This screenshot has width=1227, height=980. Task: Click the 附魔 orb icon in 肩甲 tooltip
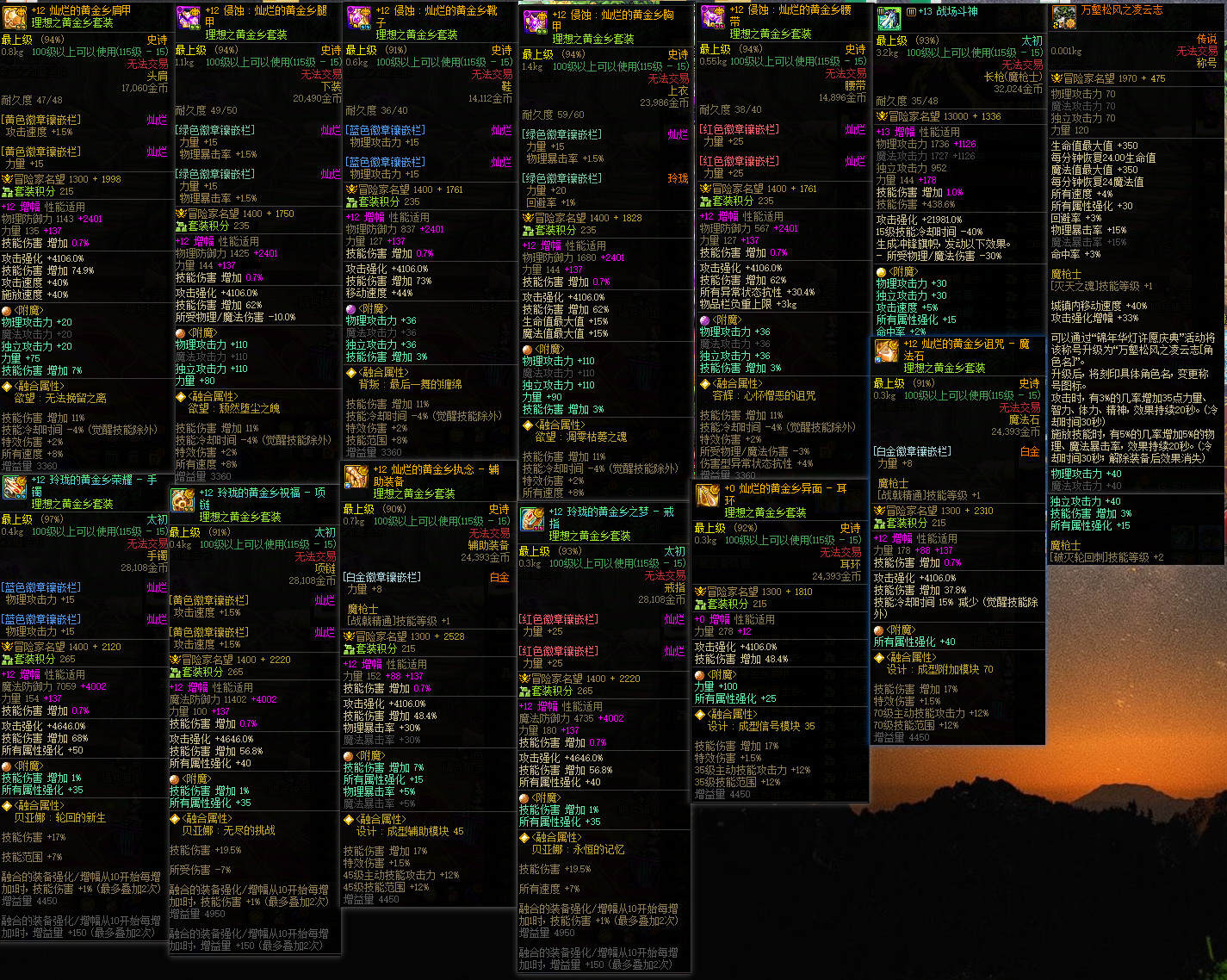(x=7, y=310)
